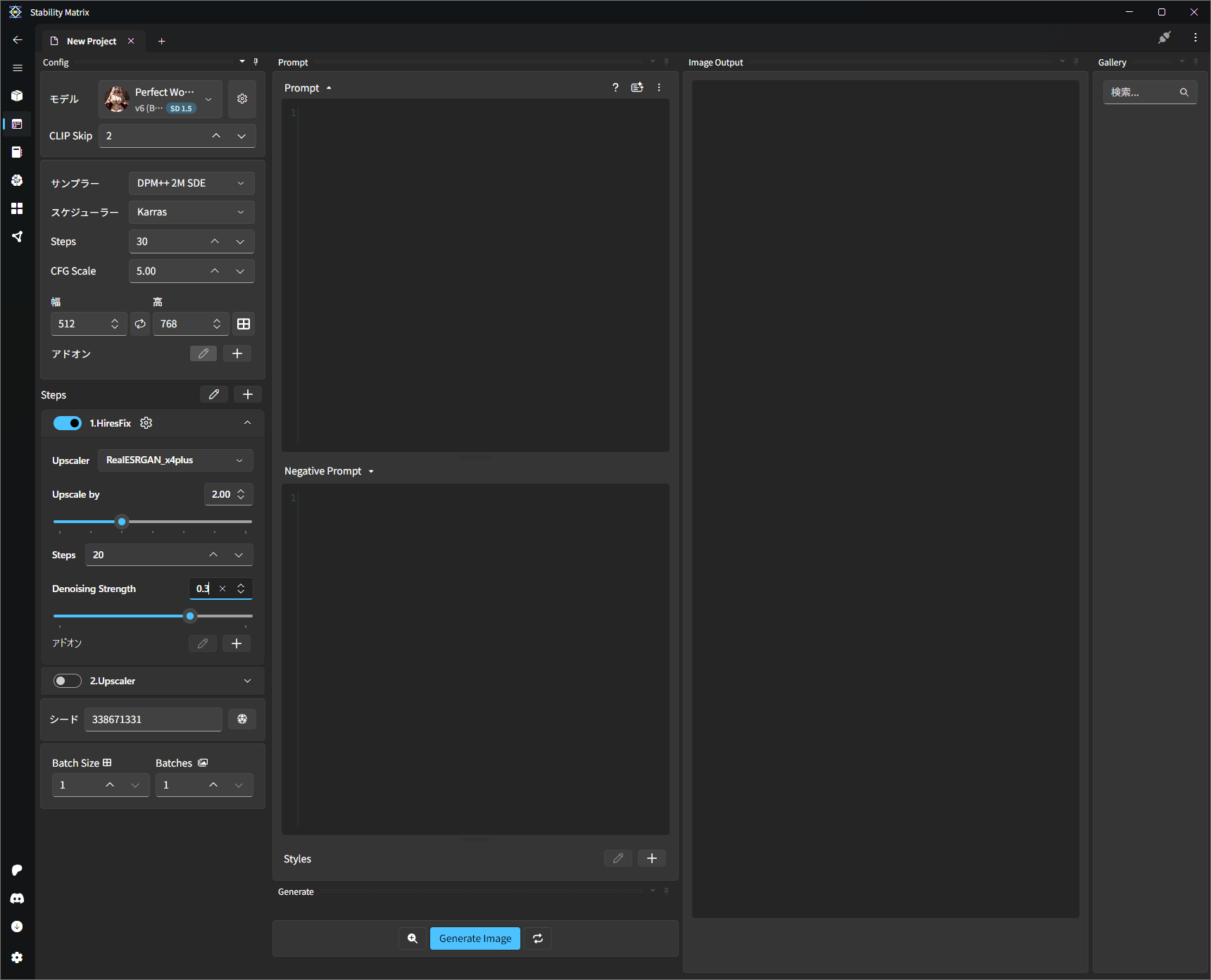The width and height of the screenshot is (1211, 980).
Task: Select the New Project tab
Action: [91, 42]
